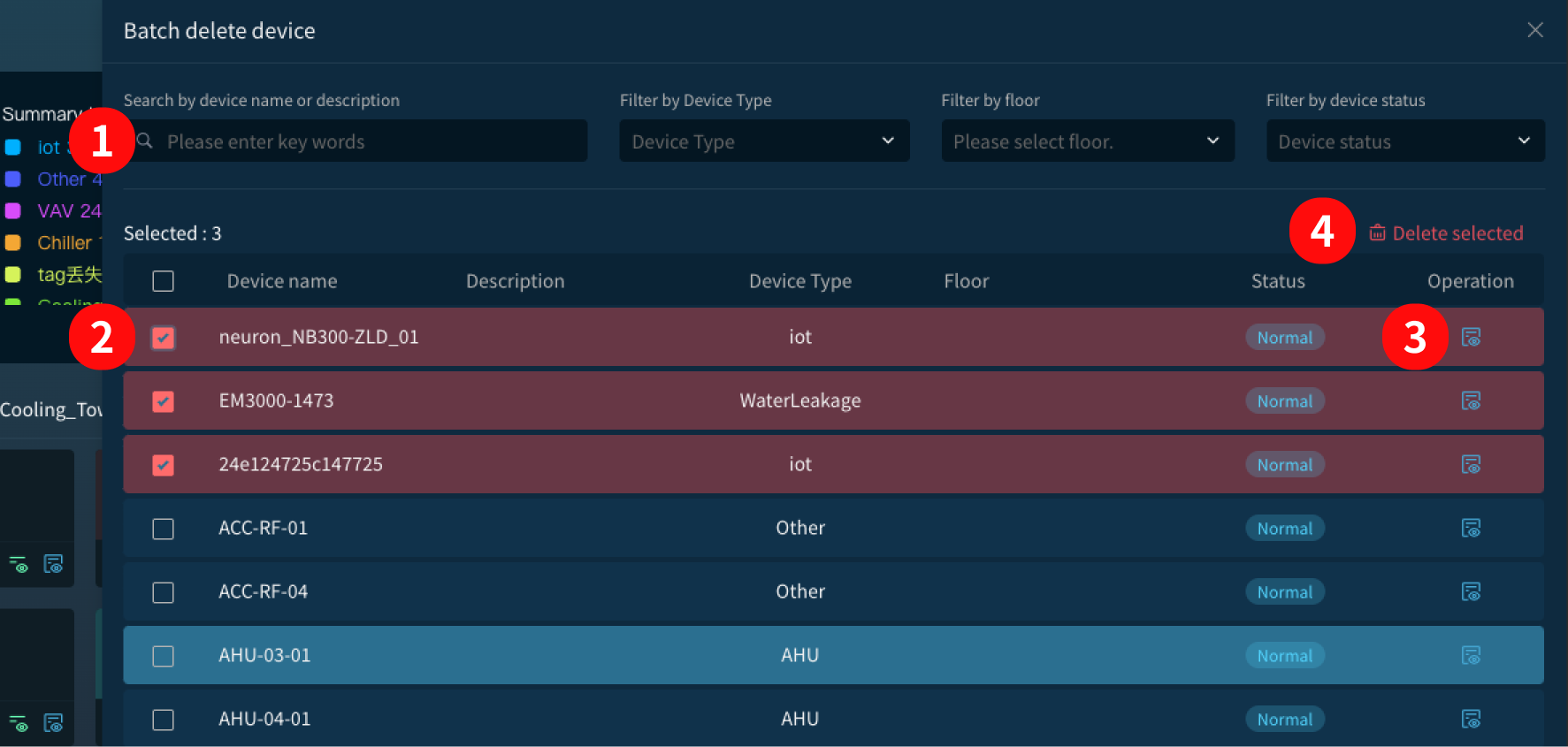The image size is (1568, 747).
Task: Click trash icon beside Delete selected
Action: tap(1377, 232)
